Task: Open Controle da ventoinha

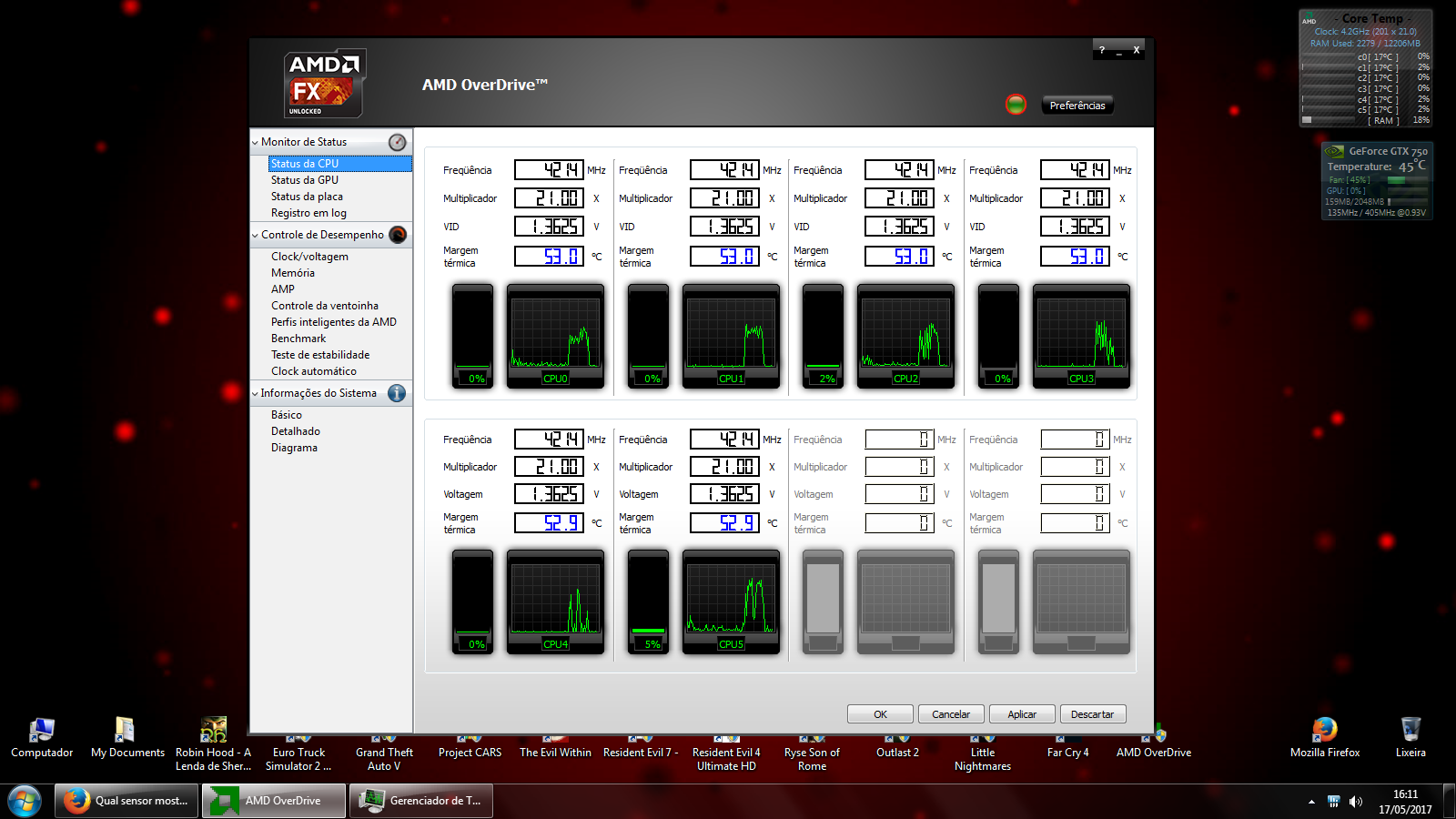Action: [x=325, y=306]
